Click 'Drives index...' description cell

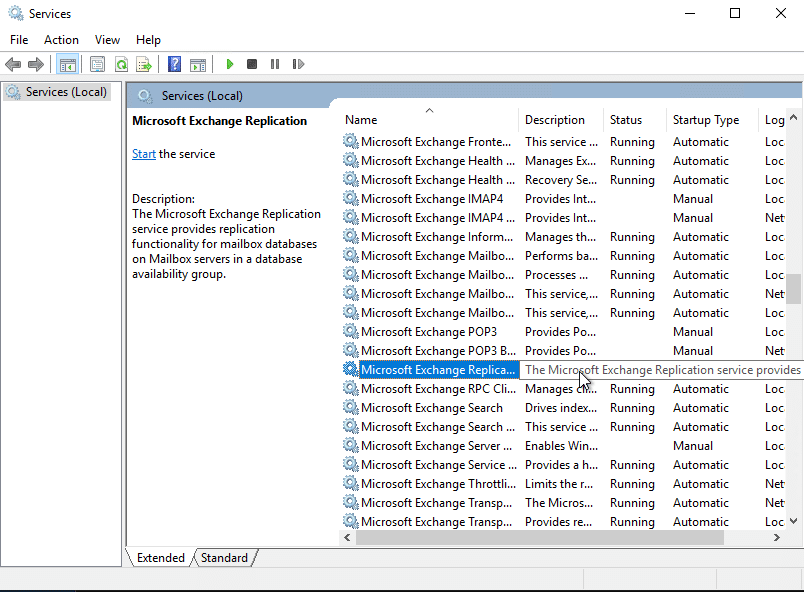coord(561,407)
